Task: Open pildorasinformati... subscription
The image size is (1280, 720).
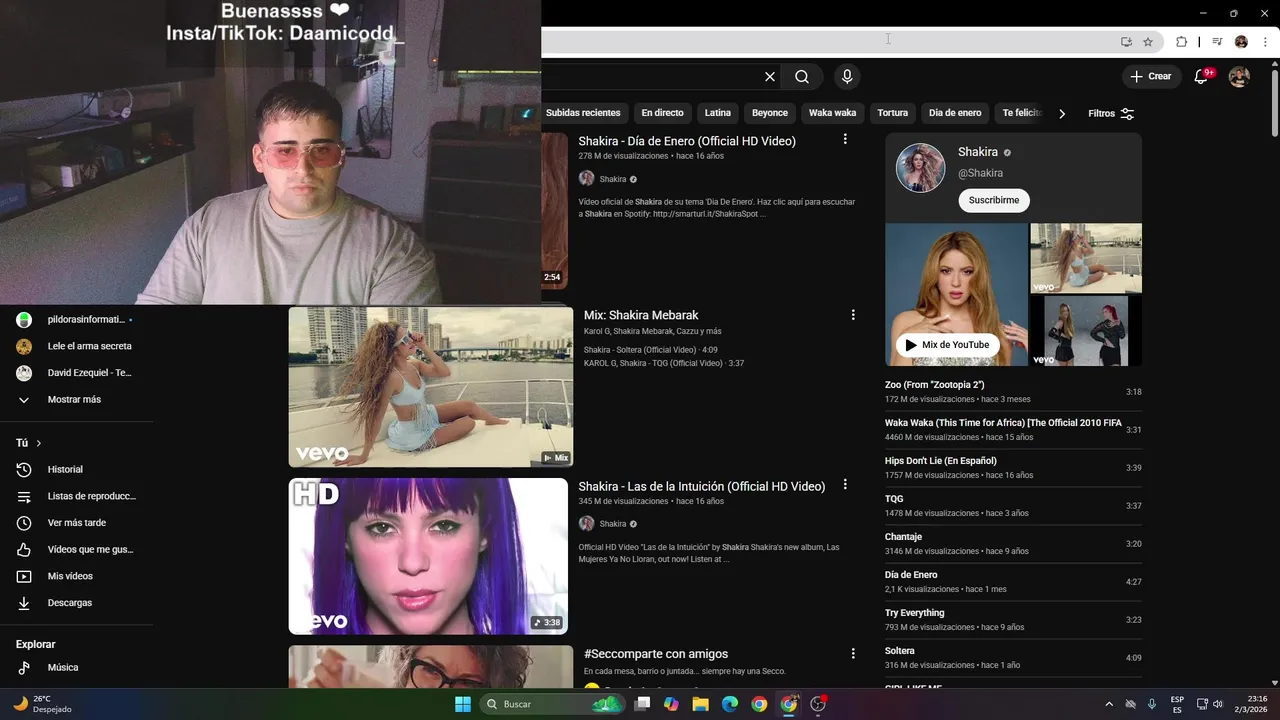Action: (x=77, y=320)
